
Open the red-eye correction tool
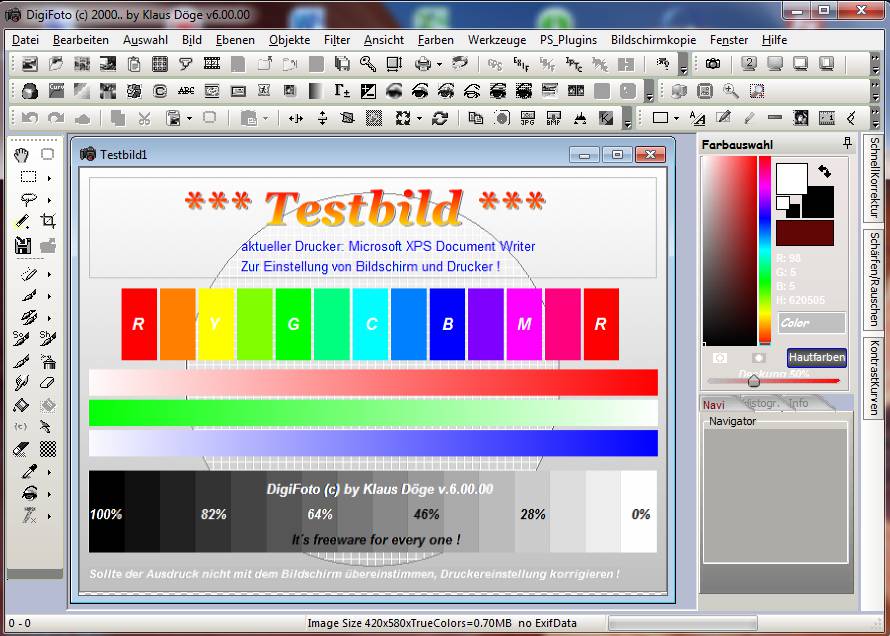(x=28, y=494)
